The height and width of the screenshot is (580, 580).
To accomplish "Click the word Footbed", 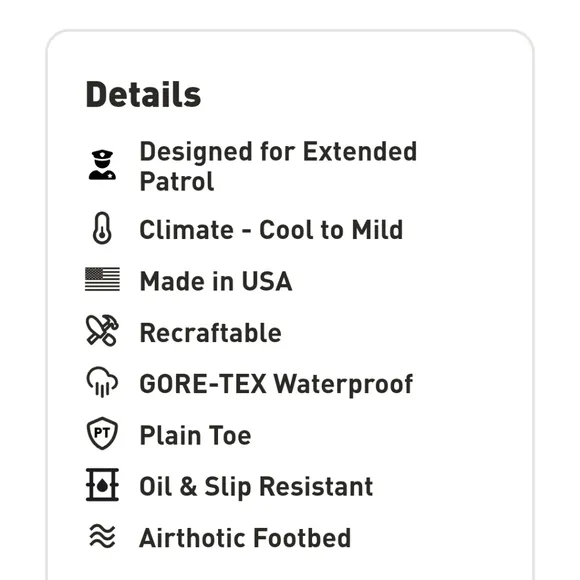I will 302,538.
